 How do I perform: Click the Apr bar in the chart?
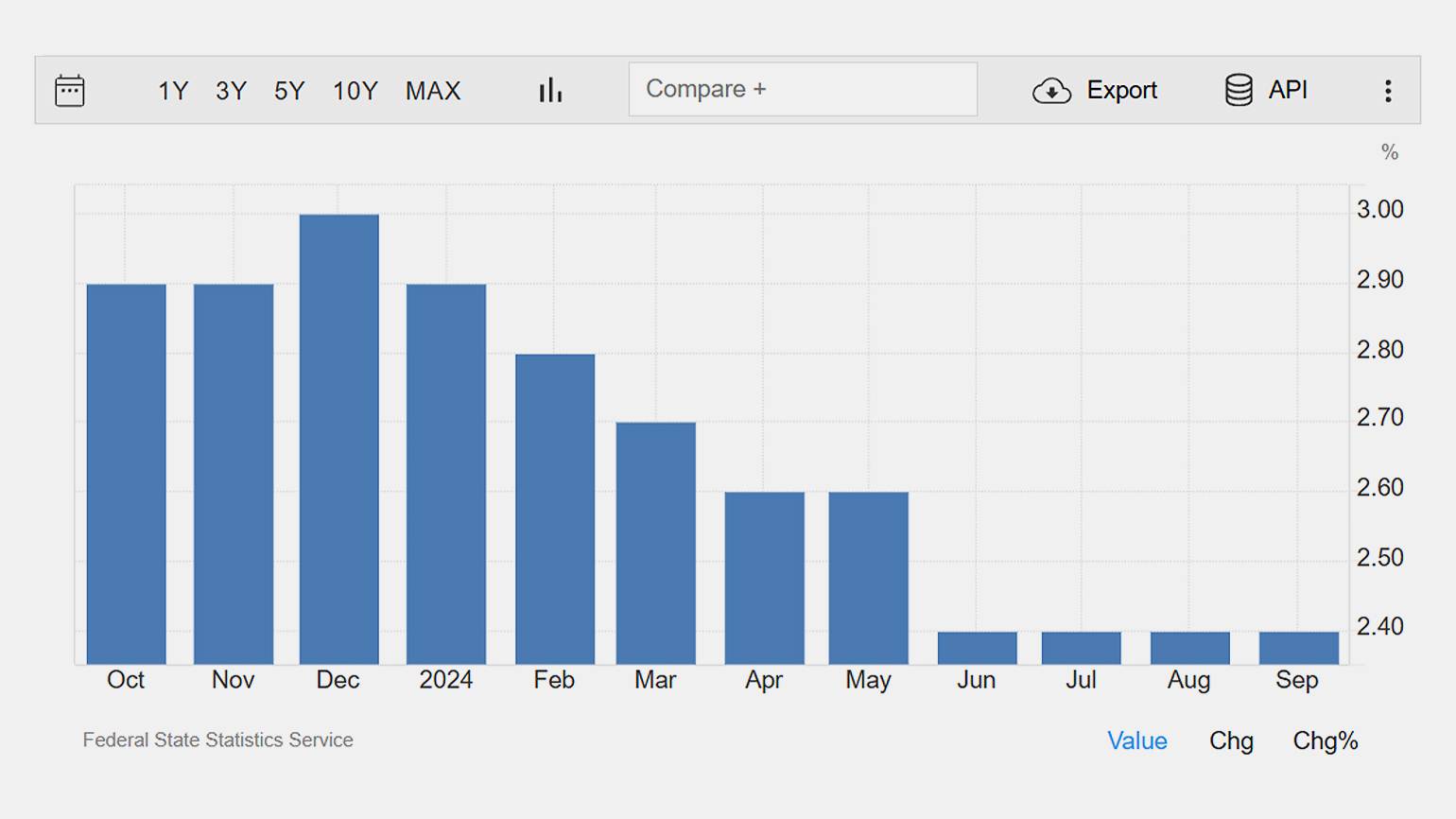click(765, 578)
